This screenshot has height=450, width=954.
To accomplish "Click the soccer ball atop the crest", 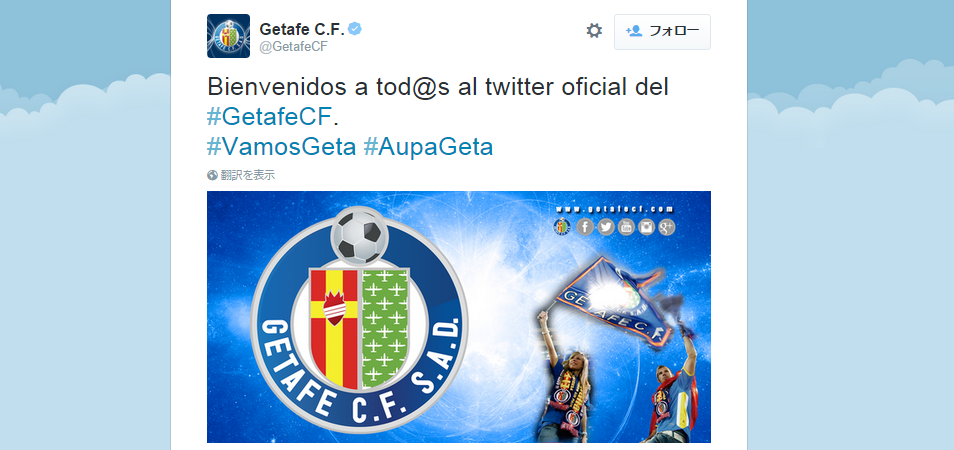I will point(360,235).
